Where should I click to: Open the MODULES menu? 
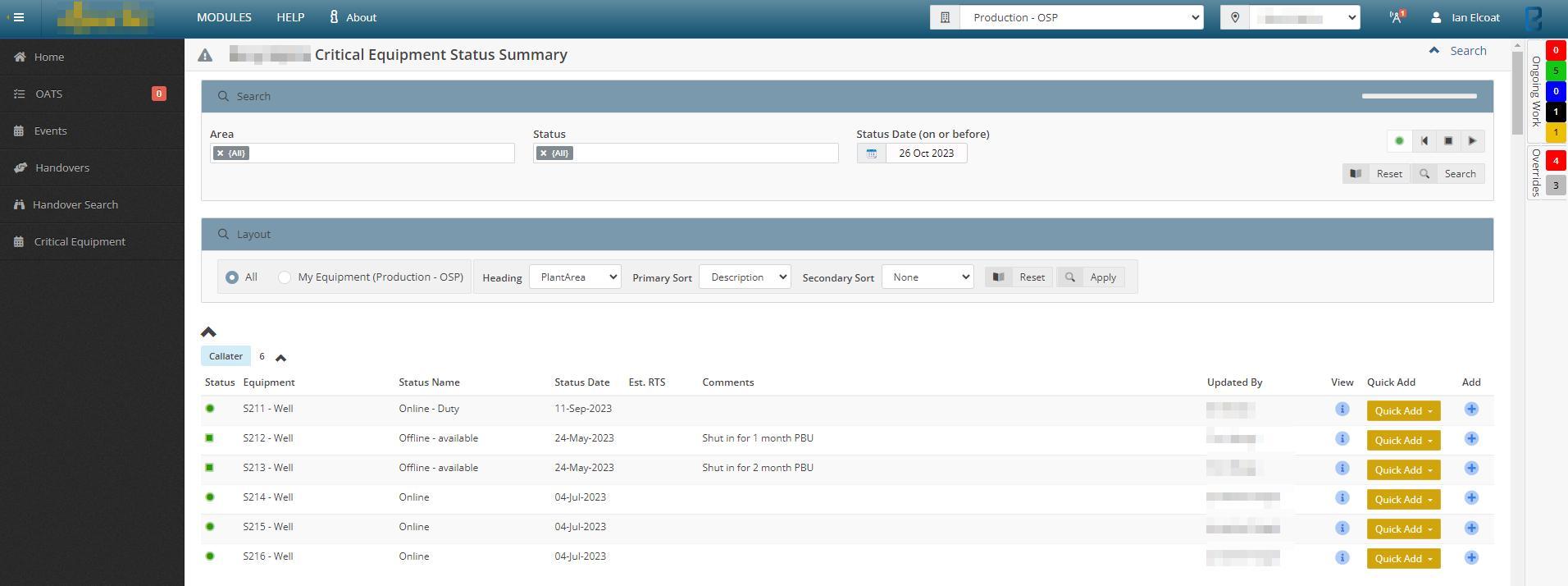coord(224,17)
